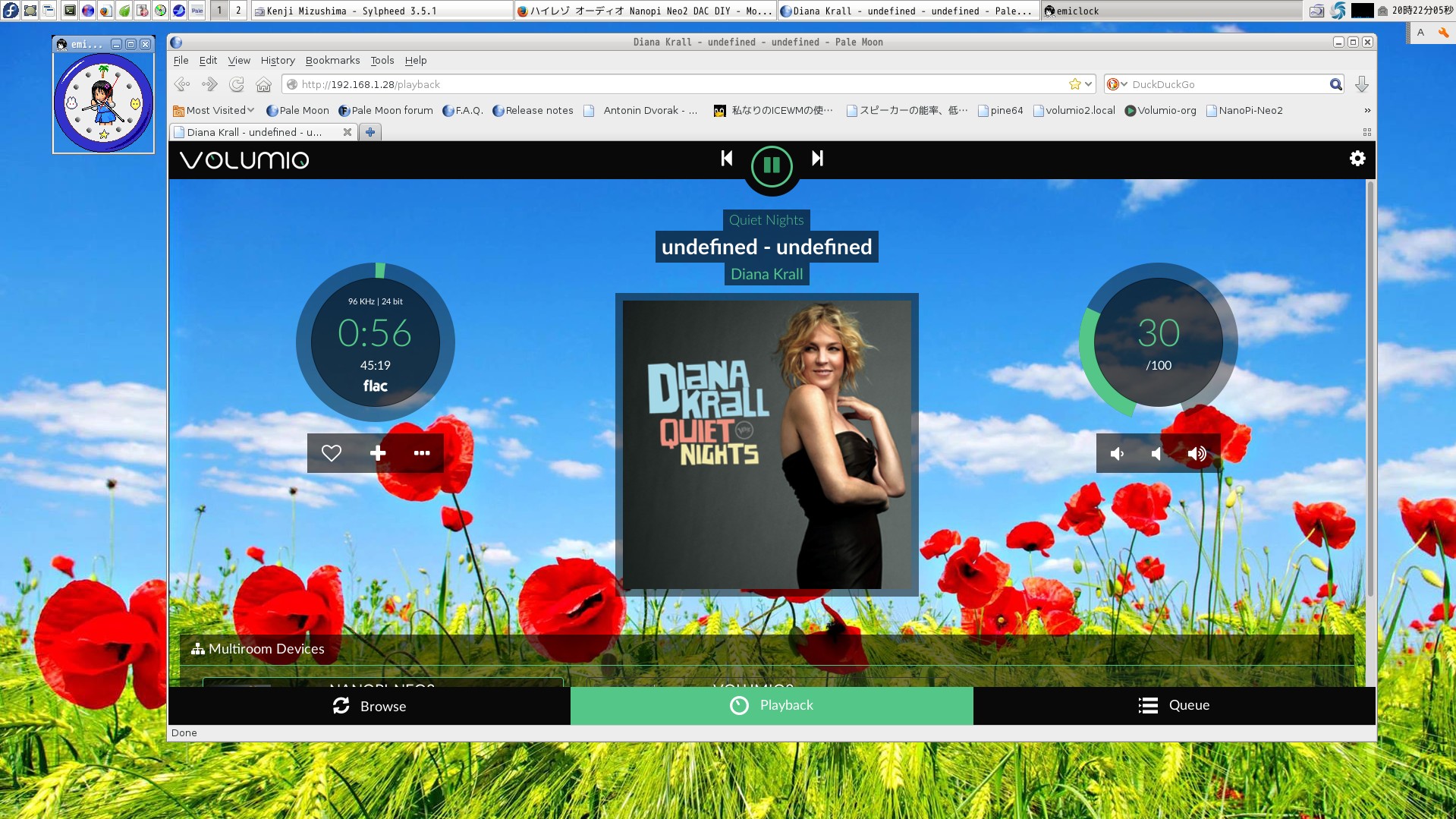Skip to the next track

pos(817,159)
